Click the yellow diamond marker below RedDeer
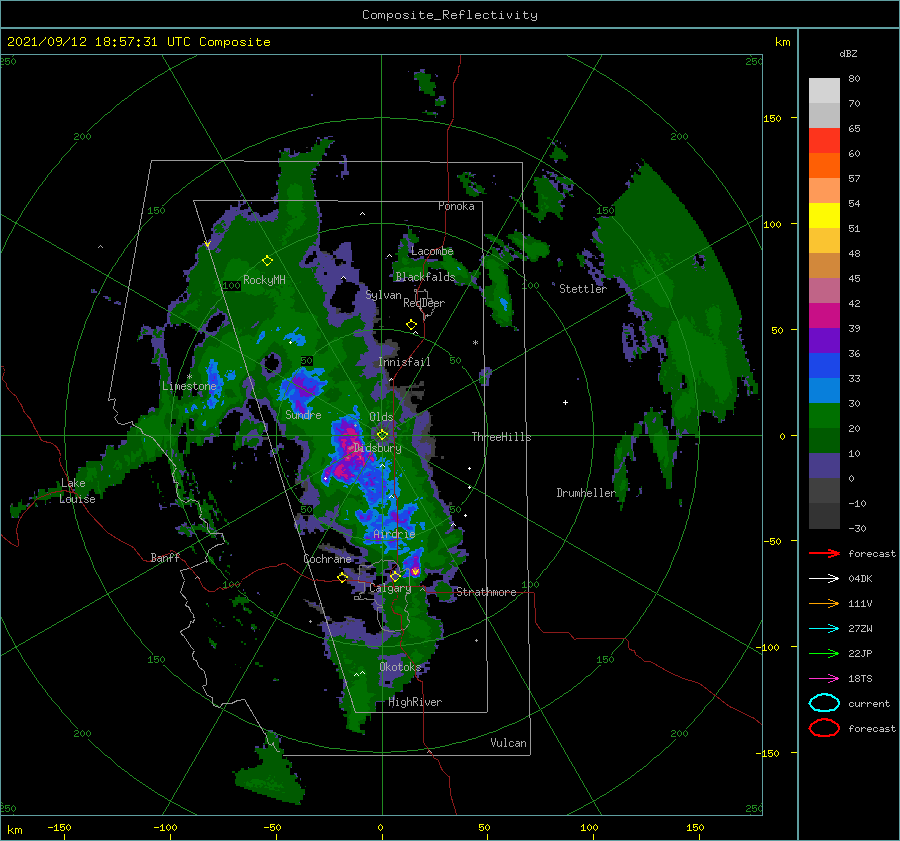The image size is (900, 841). coord(411,325)
